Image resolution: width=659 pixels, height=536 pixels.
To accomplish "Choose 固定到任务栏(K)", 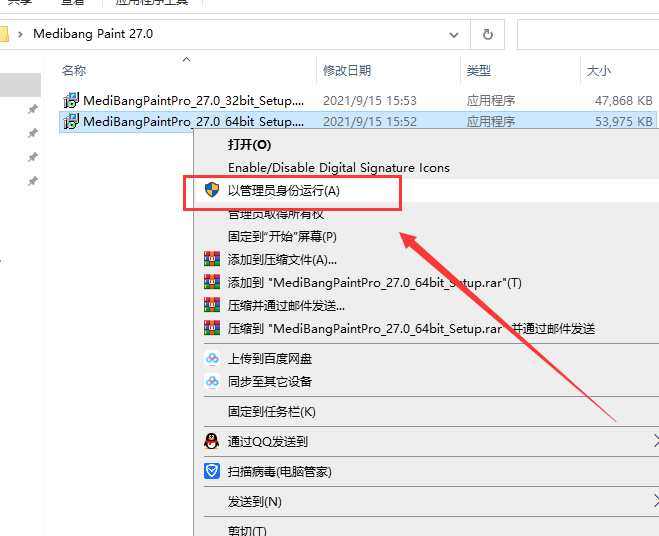I will [x=272, y=412].
